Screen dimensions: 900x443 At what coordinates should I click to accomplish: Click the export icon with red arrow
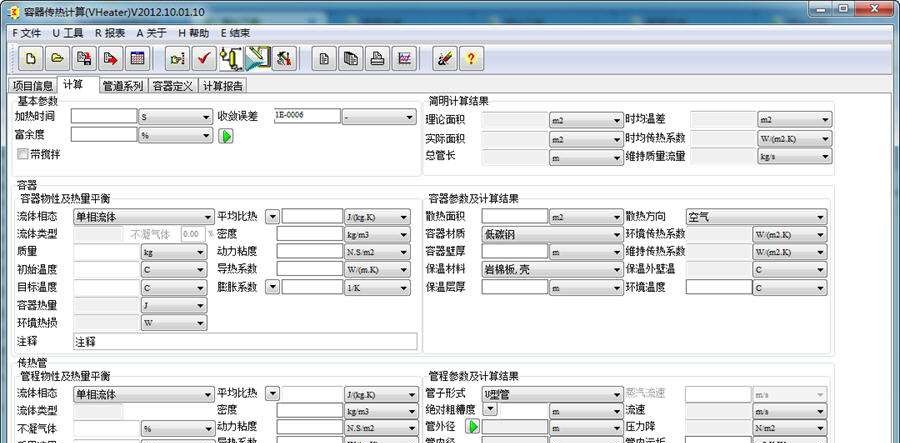click(x=110, y=59)
